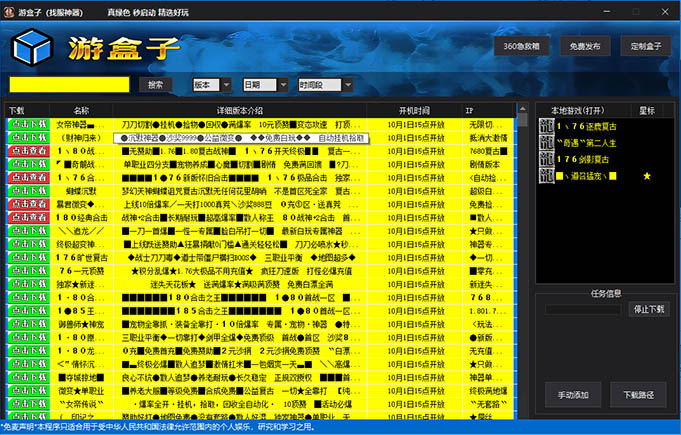Image resolution: width=681 pixels, height=435 pixels.
Task: Open the local game 176剑影复古 icon
Action: coord(546,159)
